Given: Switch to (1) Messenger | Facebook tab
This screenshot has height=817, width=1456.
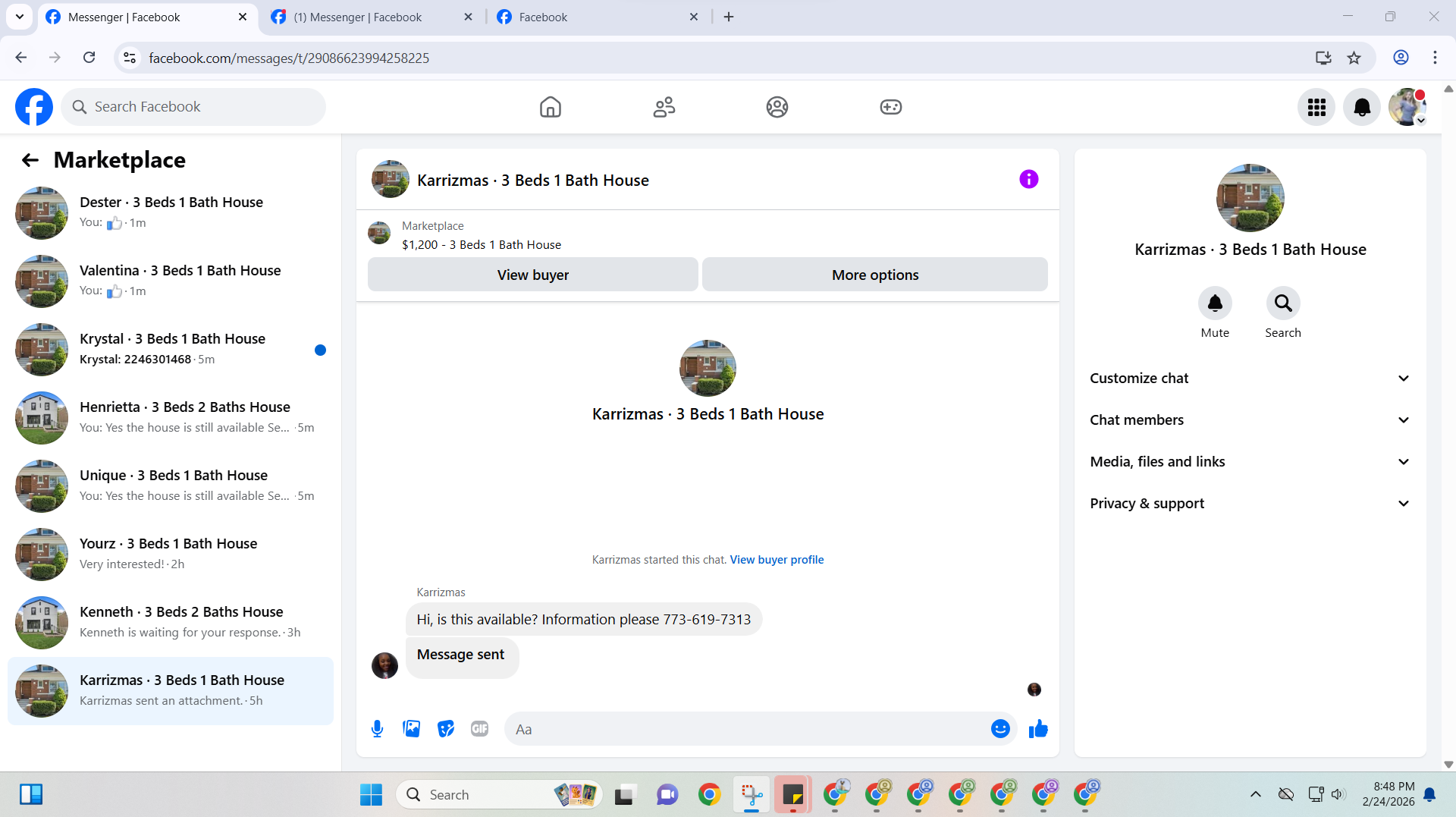Looking at the screenshot, I should click(x=372, y=17).
